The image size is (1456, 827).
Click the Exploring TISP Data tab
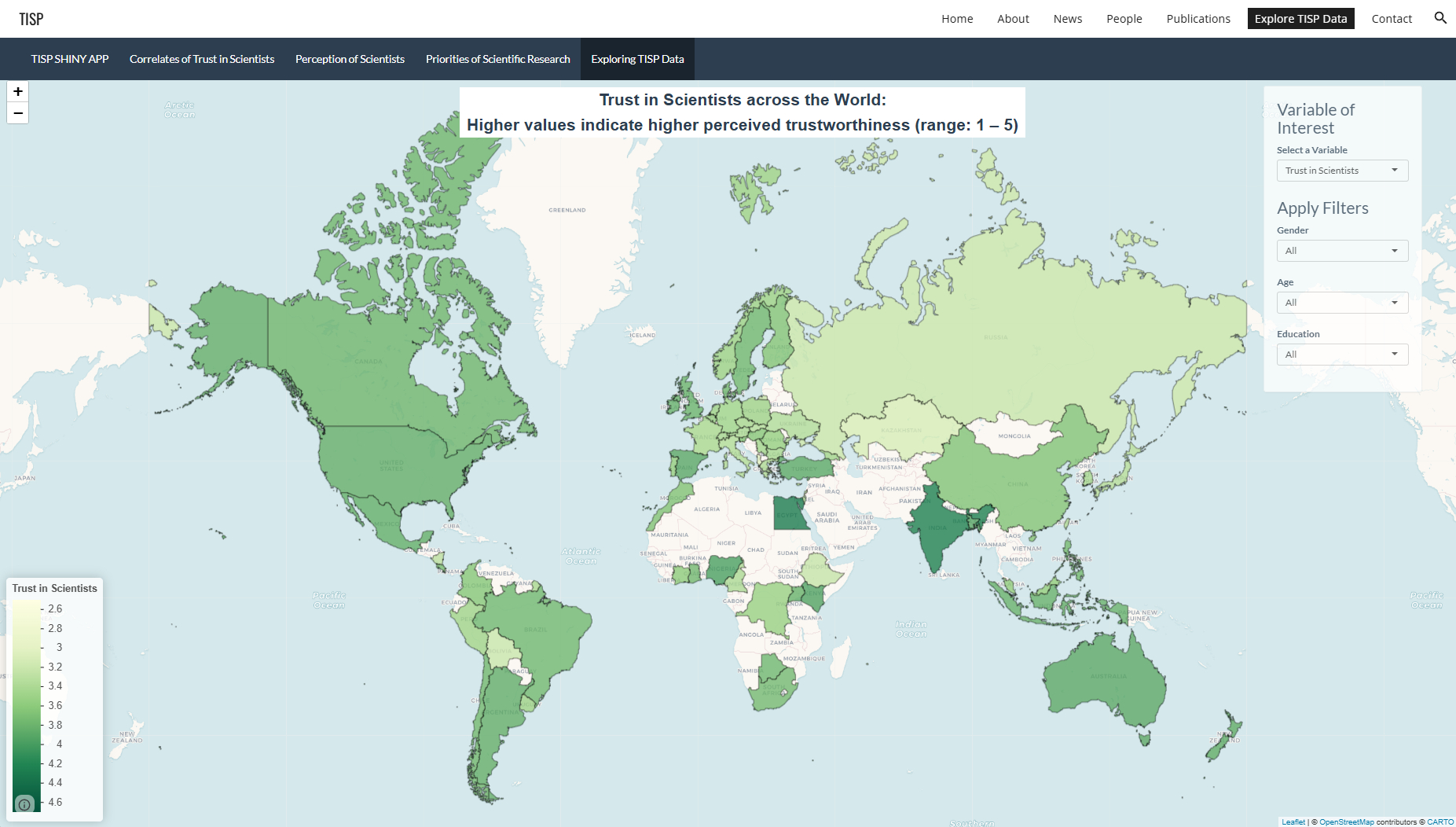[x=637, y=59]
